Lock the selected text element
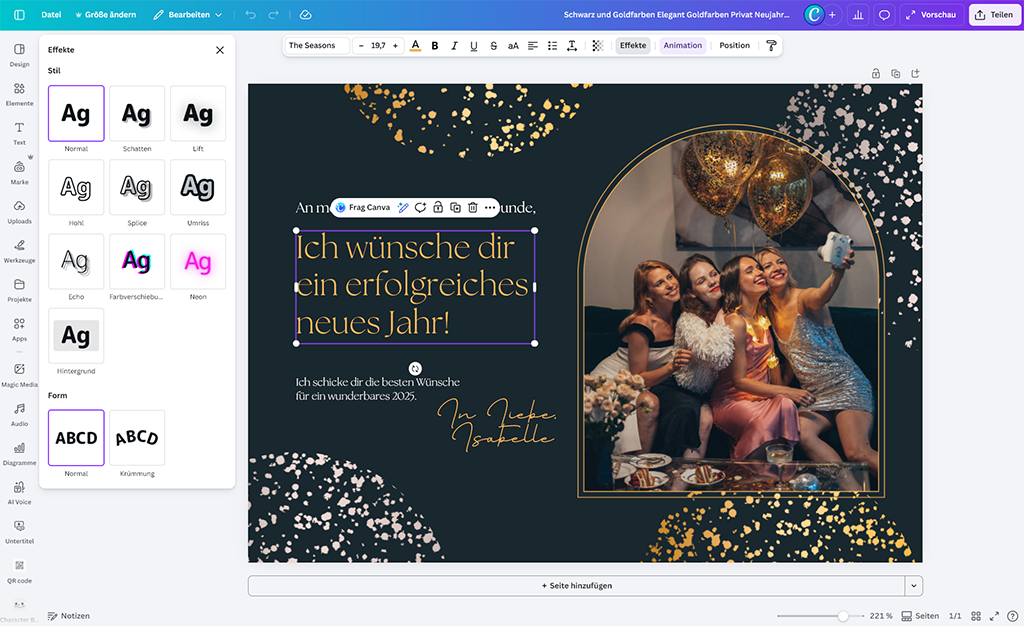This screenshot has height=626, width=1024. 438,208
